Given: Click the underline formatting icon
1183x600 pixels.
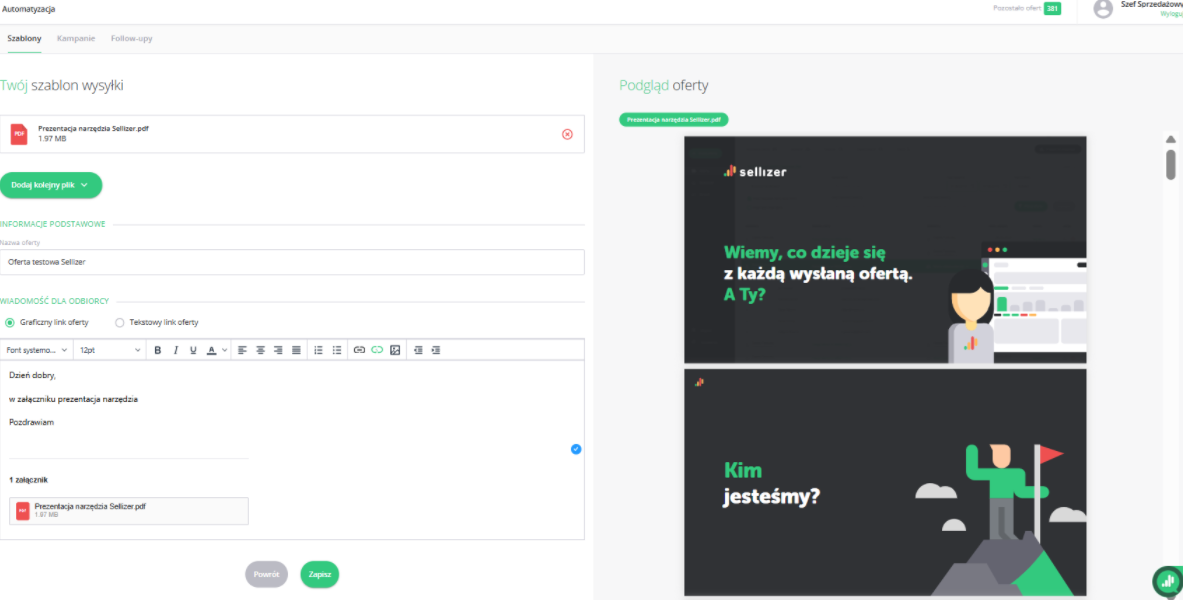Looking at the screenshot, I should (x=194, y=350).
